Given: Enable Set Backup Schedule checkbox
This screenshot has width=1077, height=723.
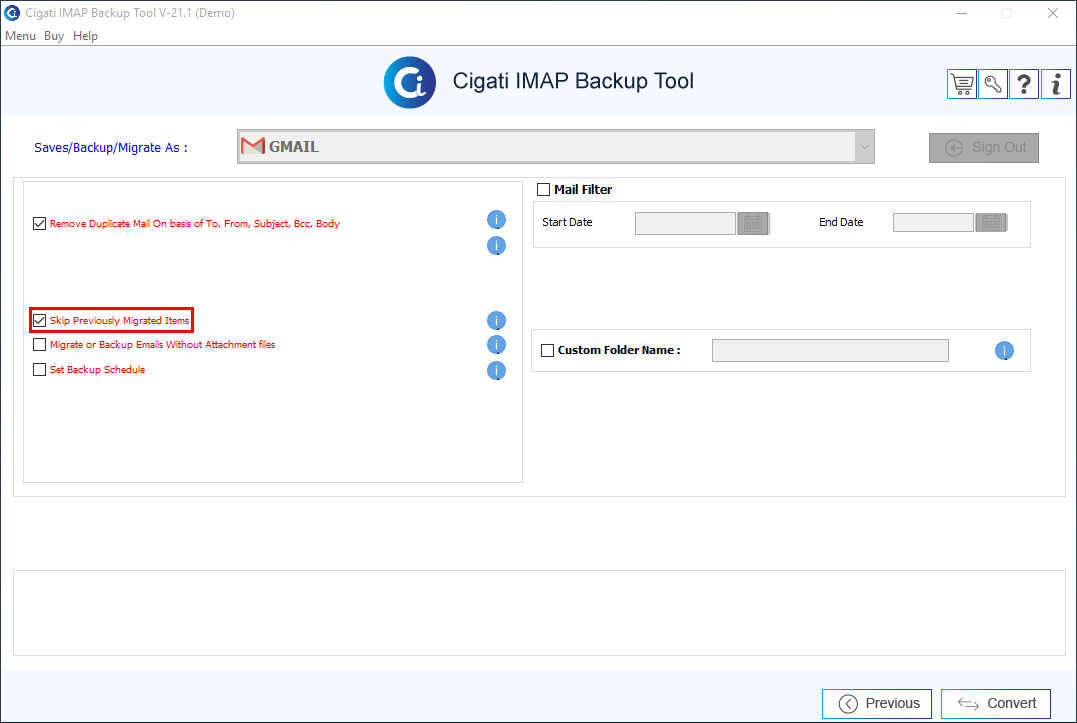Looking at the screenshot, I should click(39, 369).
